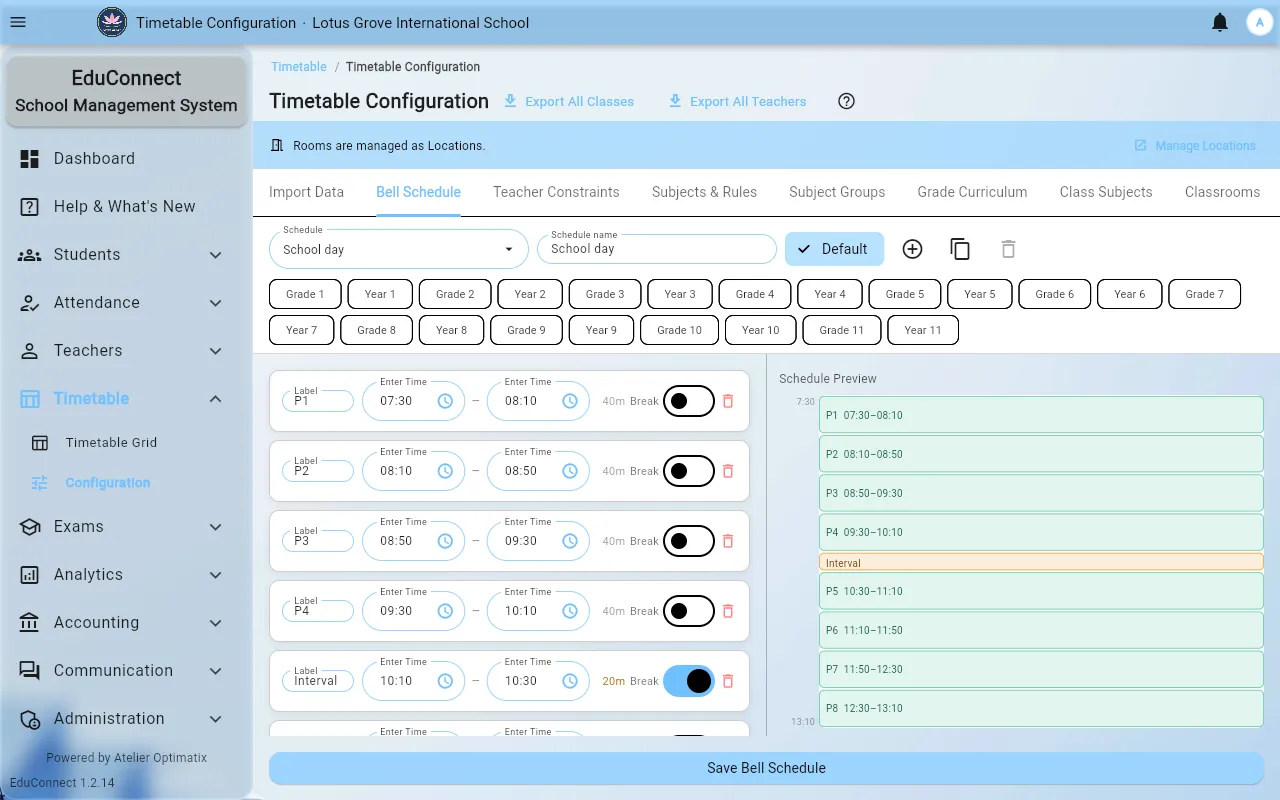Toggle Break switch for P1
Viewport: 1280px width, 800px height.
click(689, 401)
